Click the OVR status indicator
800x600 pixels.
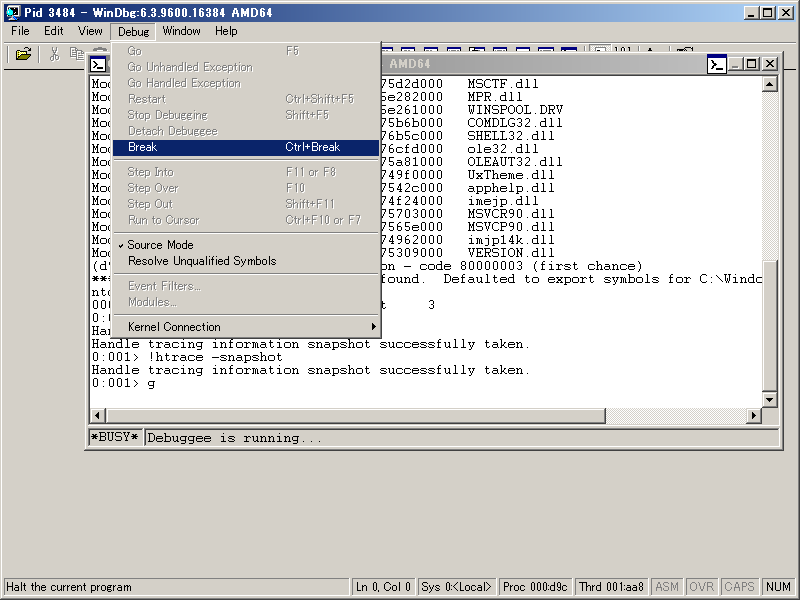[702, 587]
